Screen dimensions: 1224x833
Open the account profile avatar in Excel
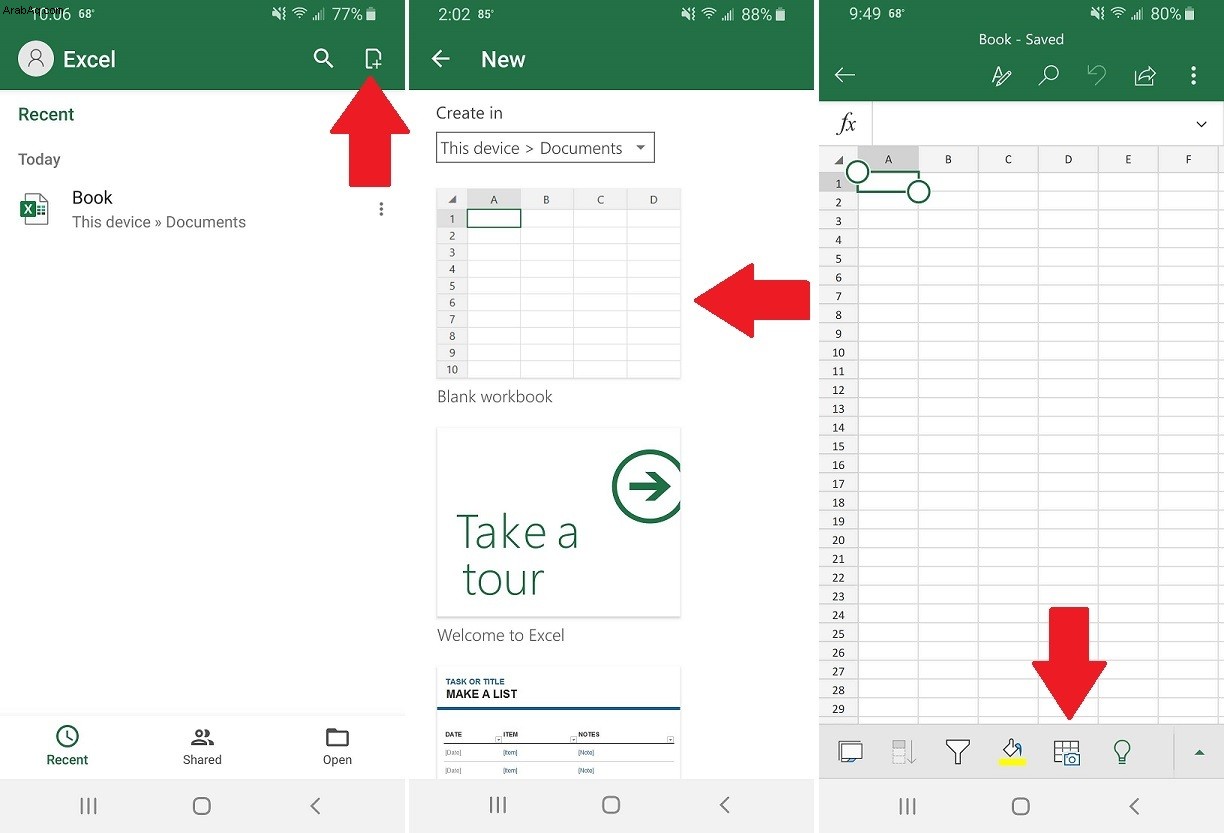coord(36,59)
